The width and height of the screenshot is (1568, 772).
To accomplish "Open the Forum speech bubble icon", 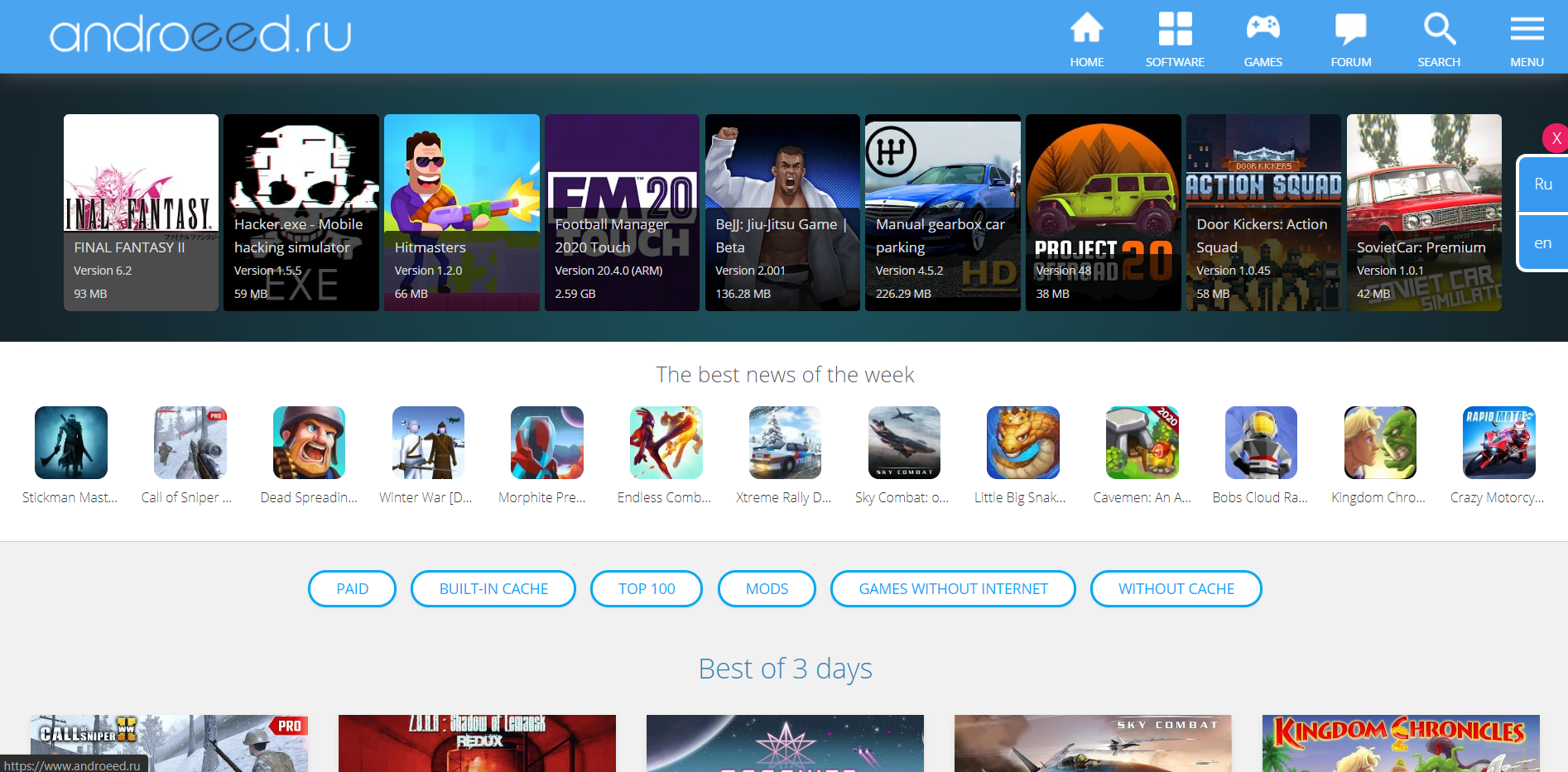I will click(x=1350, y=29).
